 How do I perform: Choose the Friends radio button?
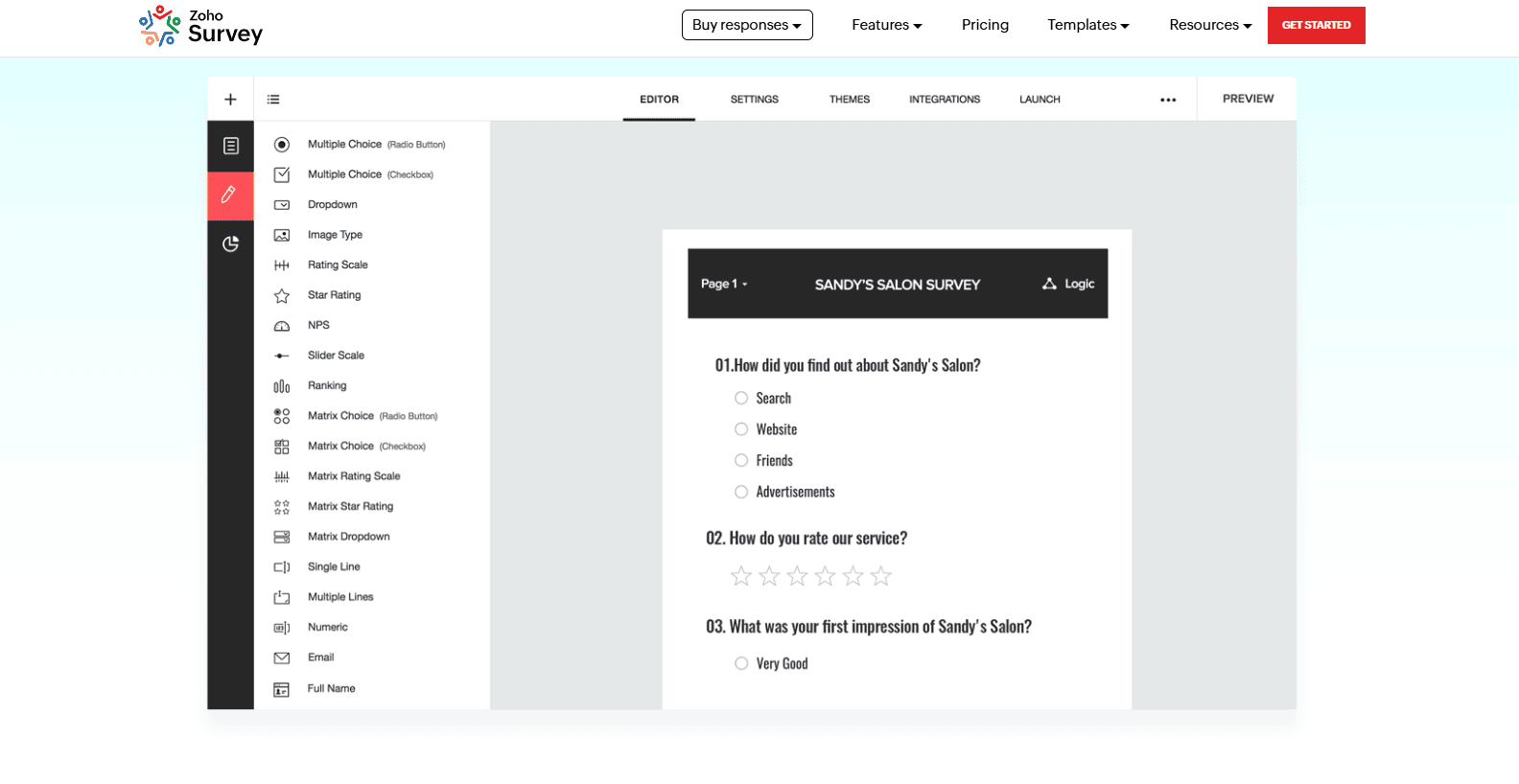pyautogui.click(x=741, y=461)
